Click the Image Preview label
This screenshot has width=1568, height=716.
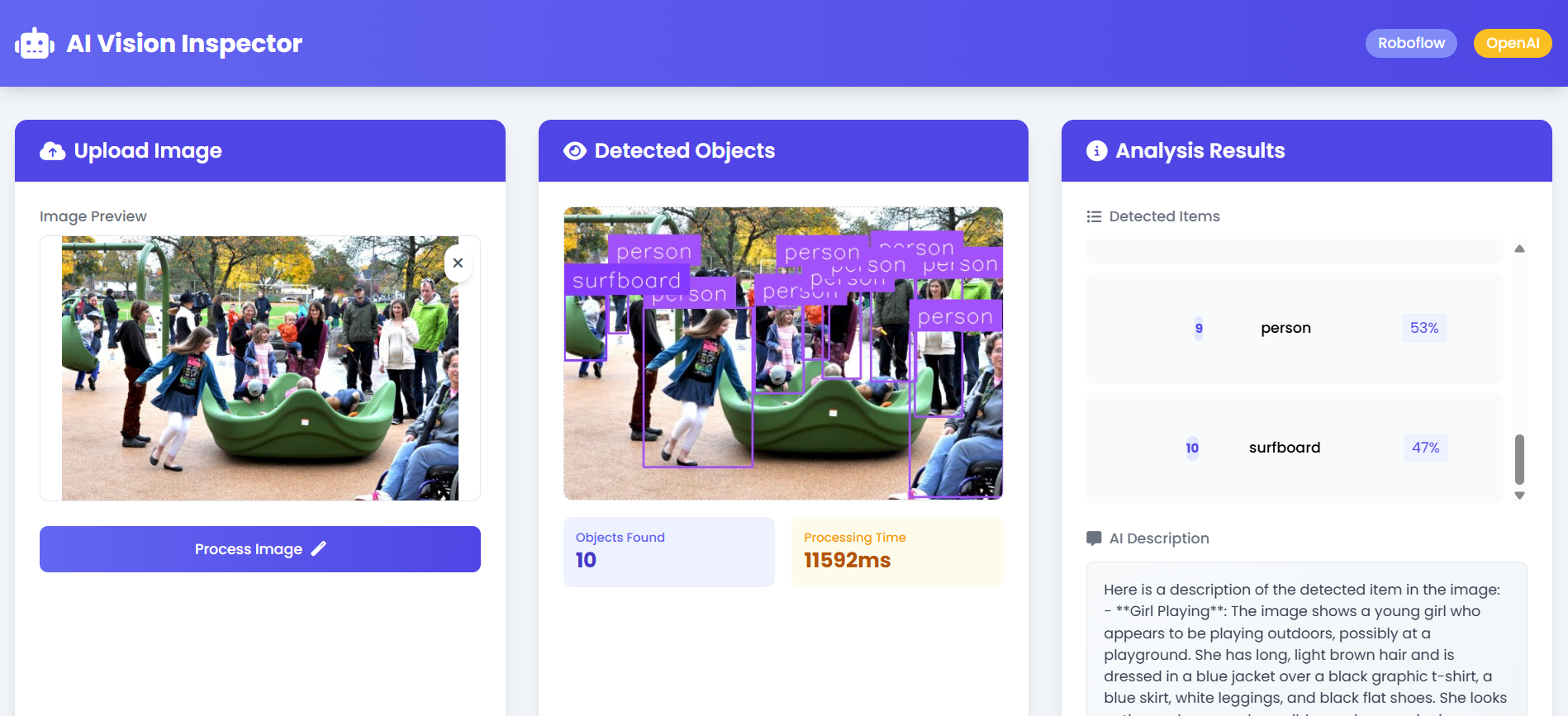coord(93,216)
